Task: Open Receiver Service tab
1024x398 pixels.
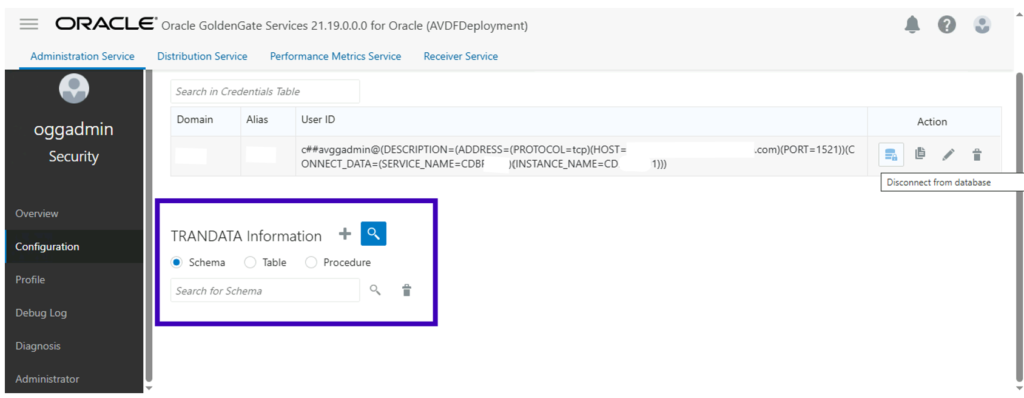Action: pyautogui.click(x=461, y=56)
